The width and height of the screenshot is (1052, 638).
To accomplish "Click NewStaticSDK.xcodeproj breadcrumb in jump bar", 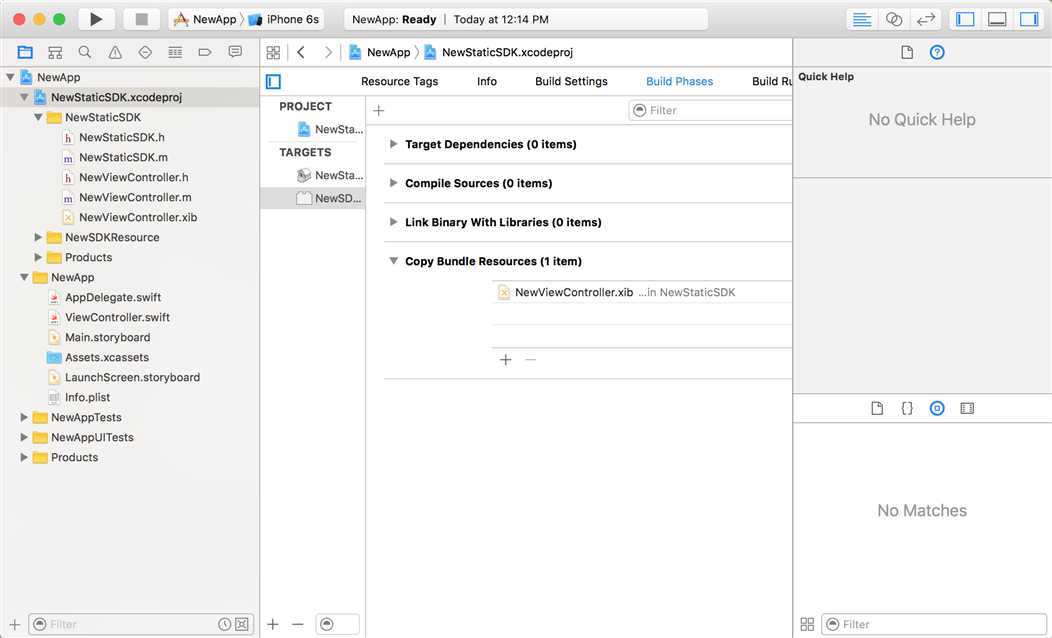I will point(499,52).
